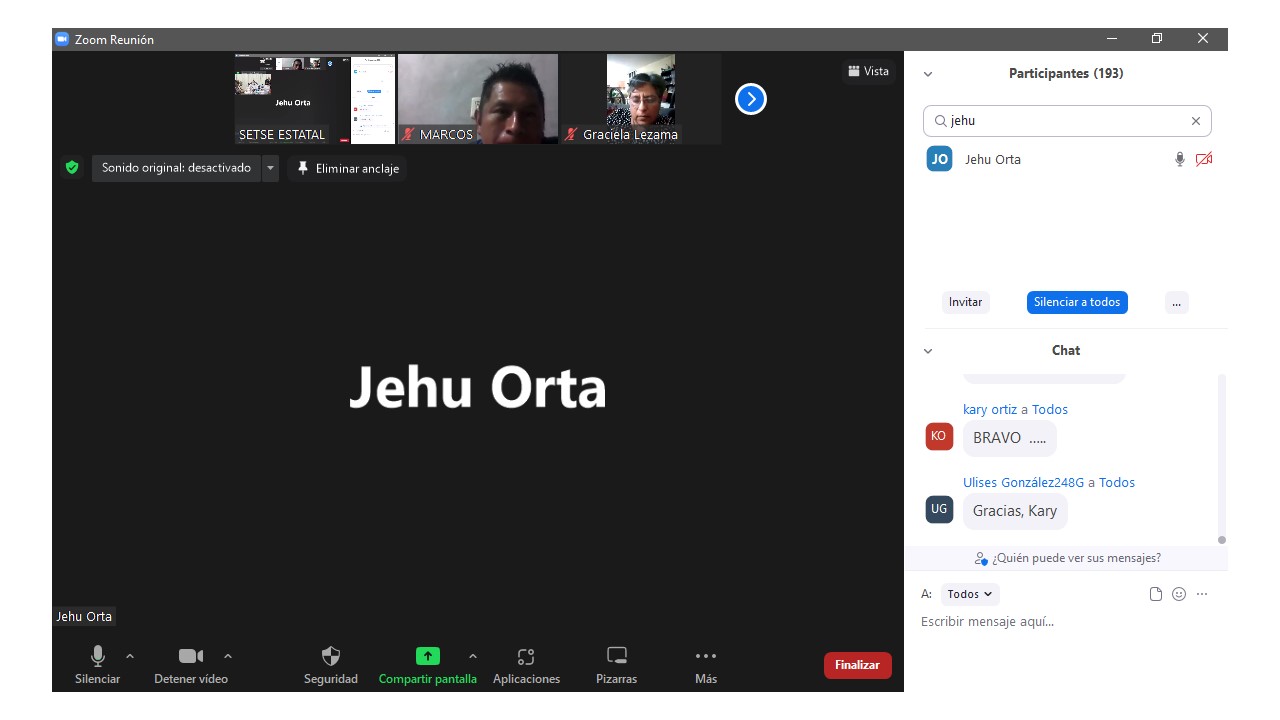The width and height of the screenshot is (1280, 720).
Task: End meeting with Finalizar button
Action: coord(857,665)
